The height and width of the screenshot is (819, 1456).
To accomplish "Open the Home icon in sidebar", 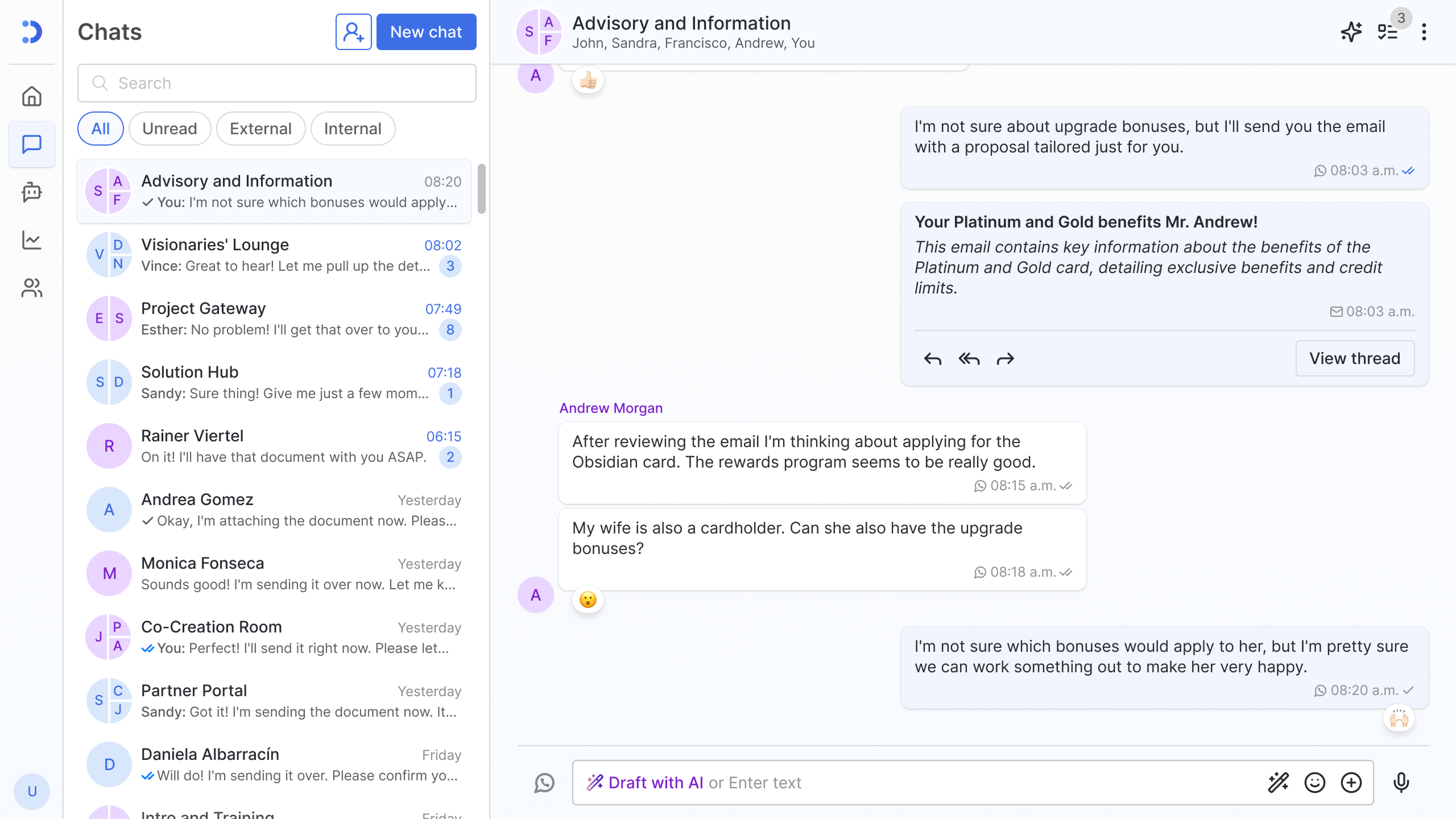I will click(x=32, y=96).
